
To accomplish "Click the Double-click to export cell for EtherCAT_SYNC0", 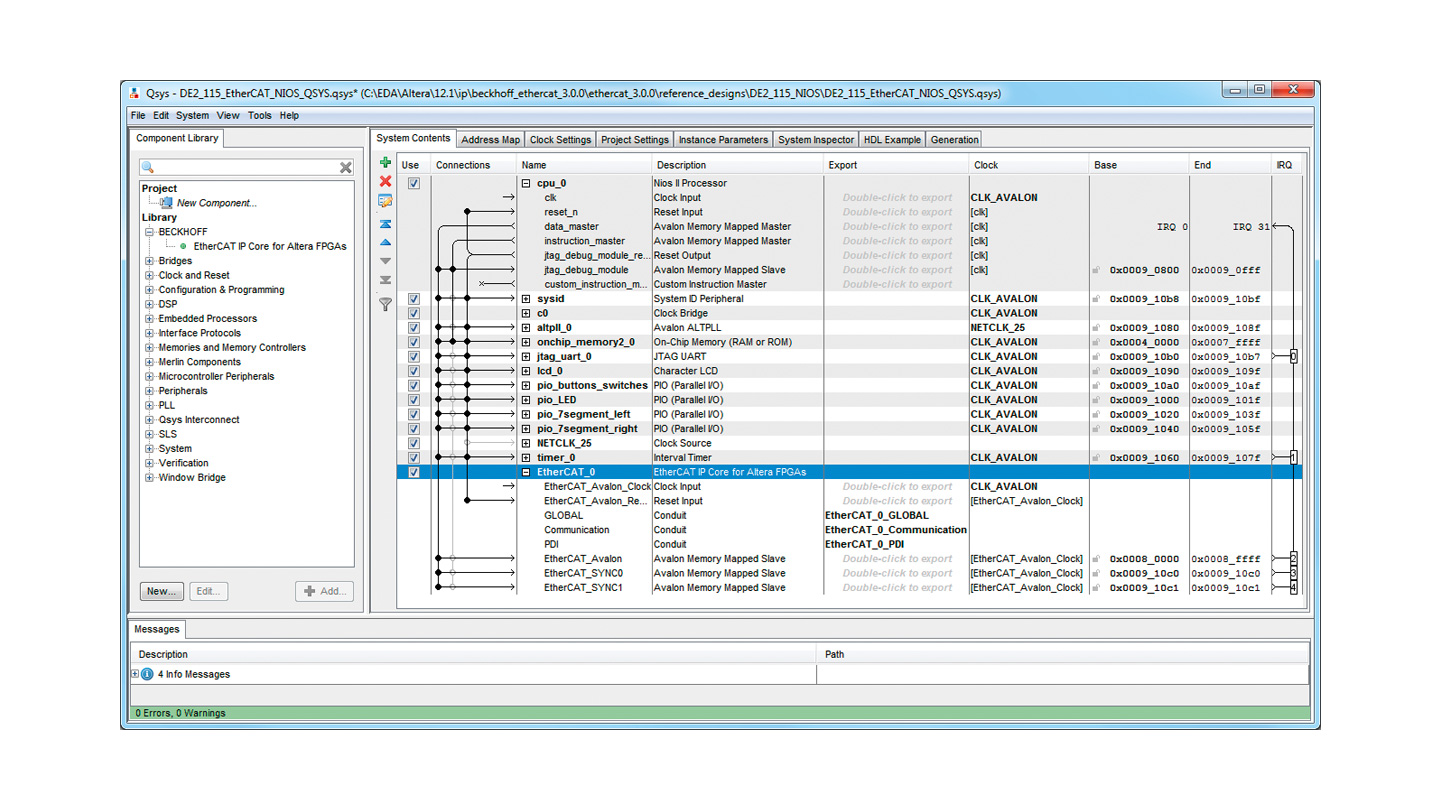I will 897,574.
